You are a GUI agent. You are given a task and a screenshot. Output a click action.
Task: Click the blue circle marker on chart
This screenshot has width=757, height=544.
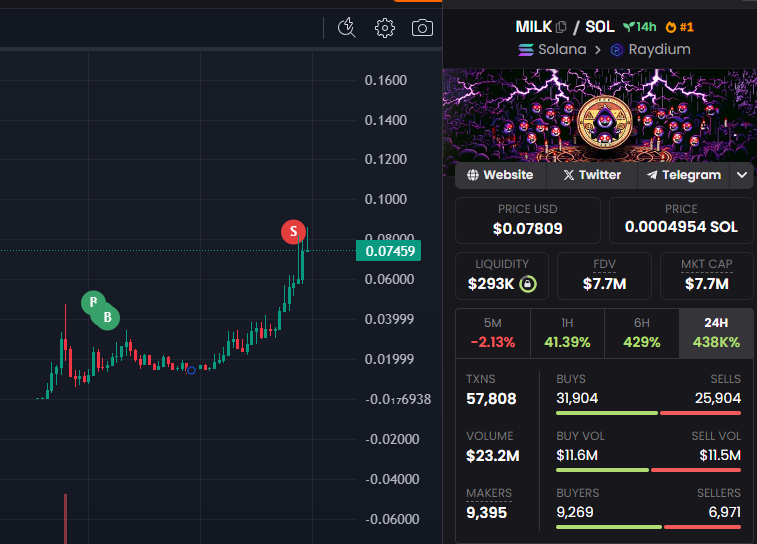point(191,371)
